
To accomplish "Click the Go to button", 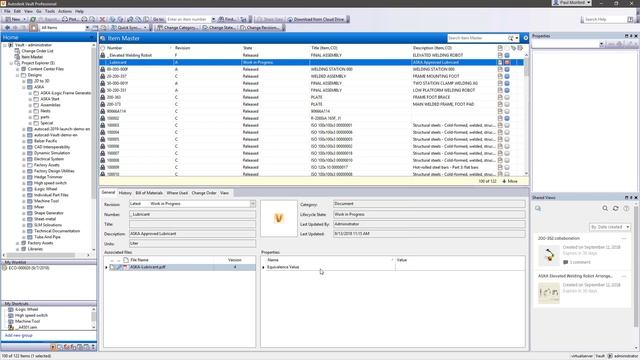I will coord(158,19).
